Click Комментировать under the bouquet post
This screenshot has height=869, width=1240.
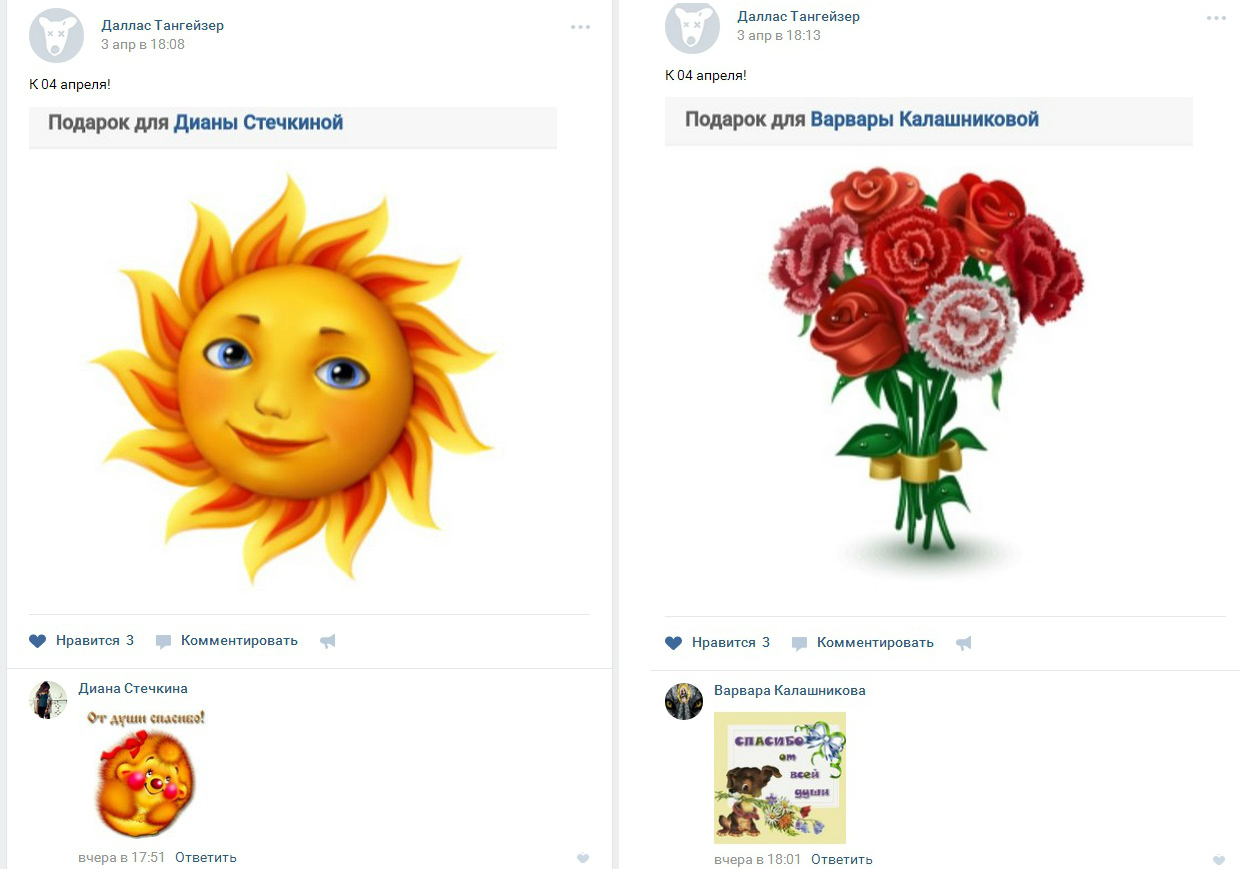863,643
